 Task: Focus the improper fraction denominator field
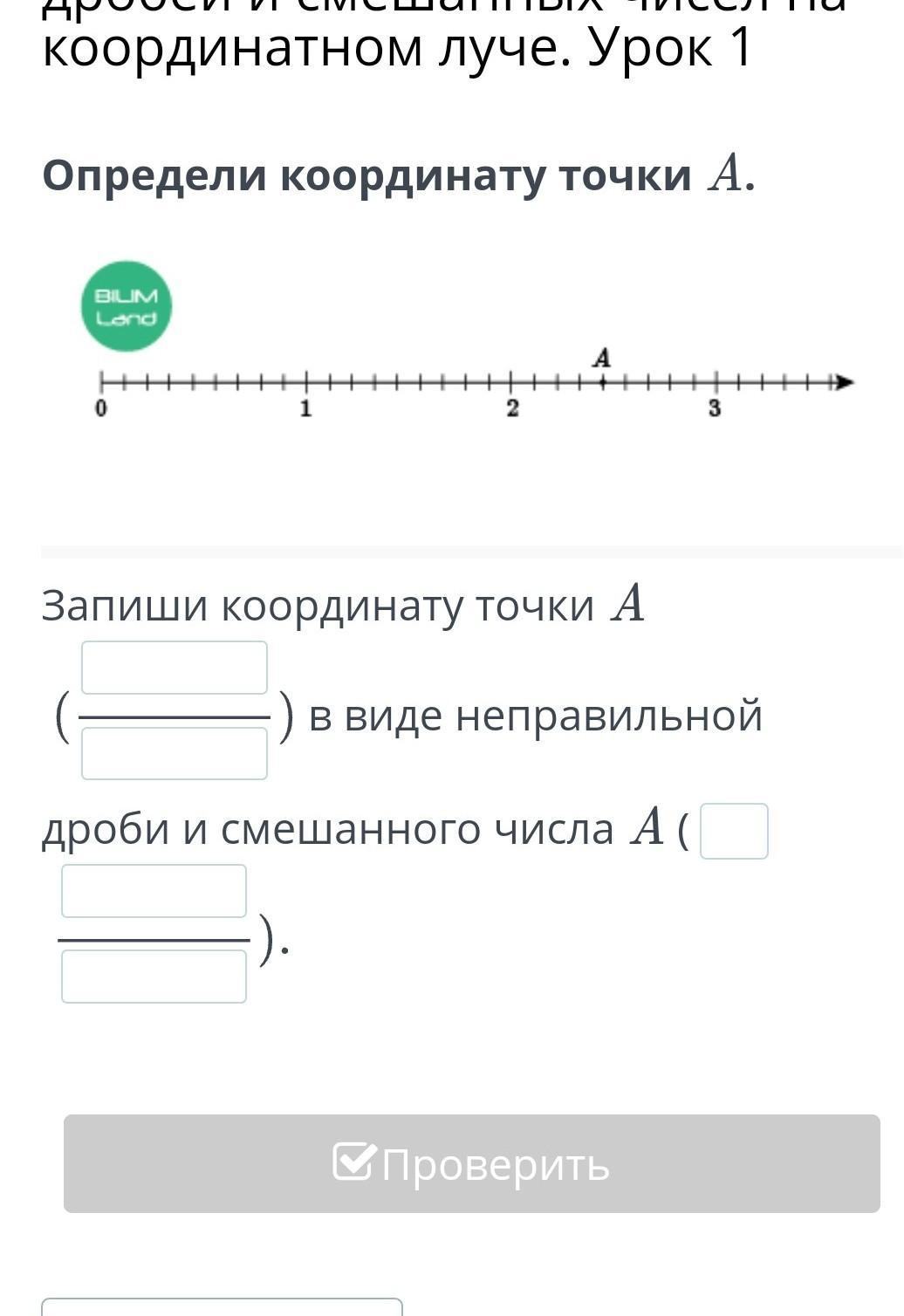click(x=175, y=753)
